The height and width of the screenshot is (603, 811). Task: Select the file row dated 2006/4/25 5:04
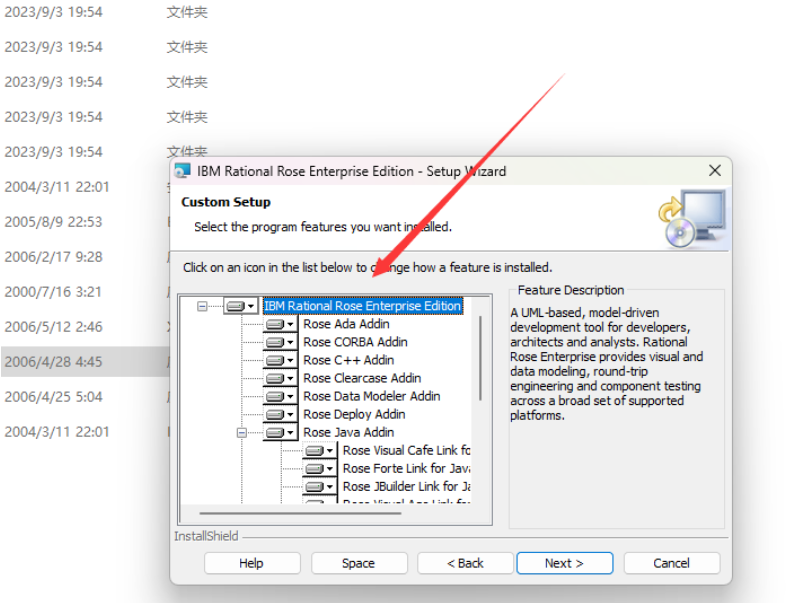(85, 397)
